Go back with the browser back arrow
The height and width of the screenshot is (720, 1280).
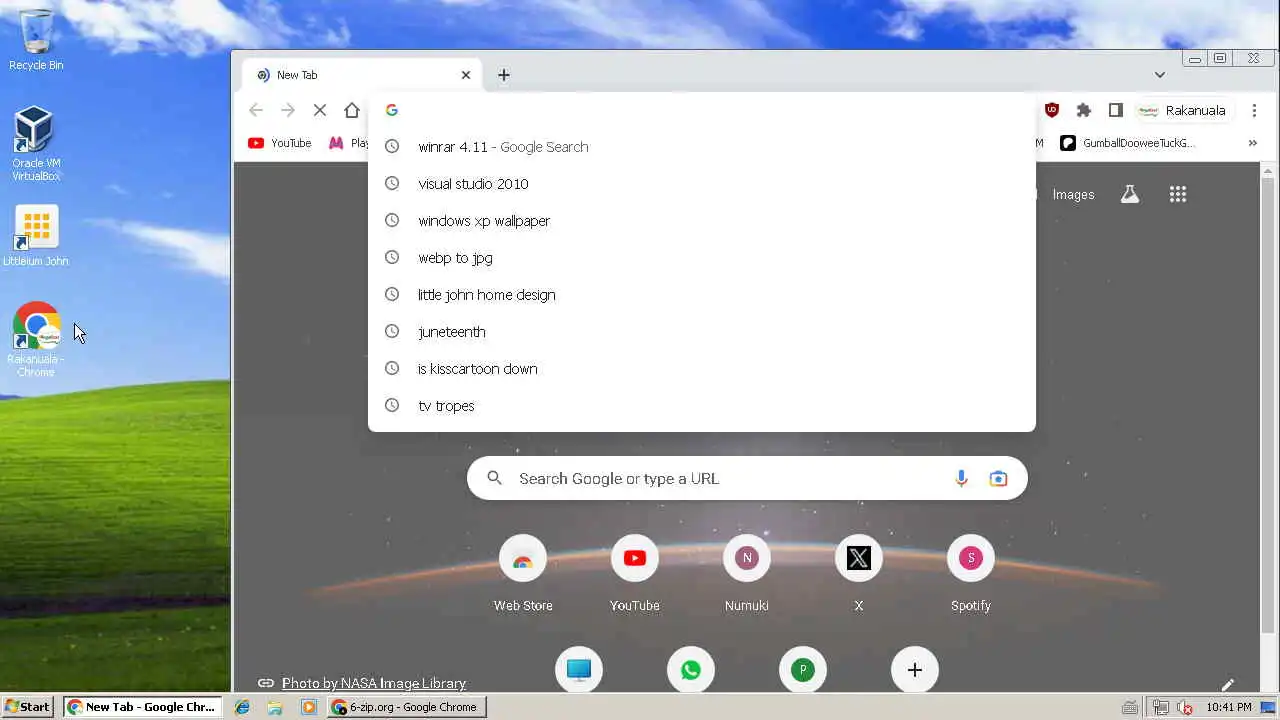pos(256,110)
